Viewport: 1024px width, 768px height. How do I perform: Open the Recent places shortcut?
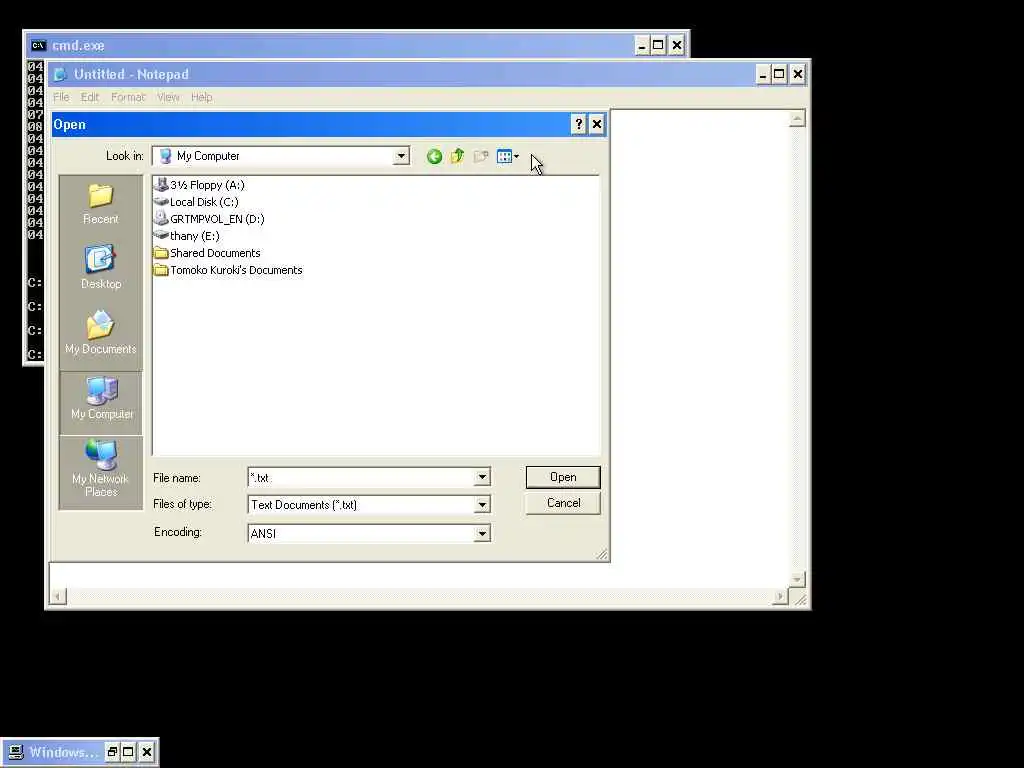click(101, 205)
